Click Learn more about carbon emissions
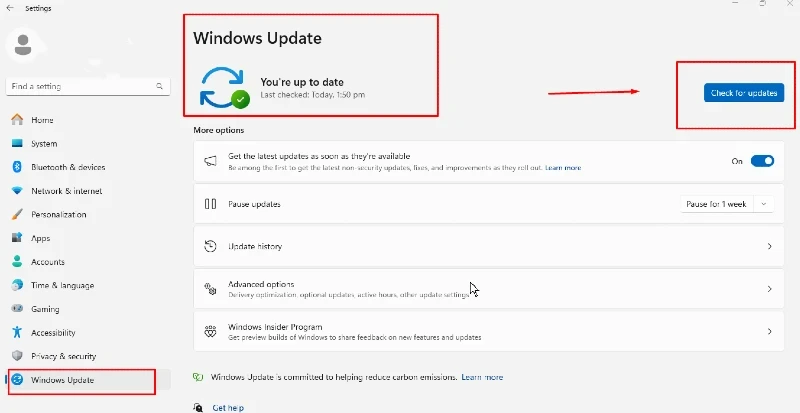The height and width of the screenshot is (413, 800). tap(482, 377)
